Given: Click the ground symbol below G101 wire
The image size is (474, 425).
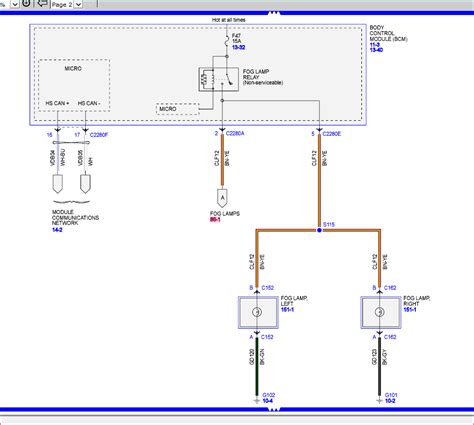Looking at the screenshot, I should pos(379,401).
